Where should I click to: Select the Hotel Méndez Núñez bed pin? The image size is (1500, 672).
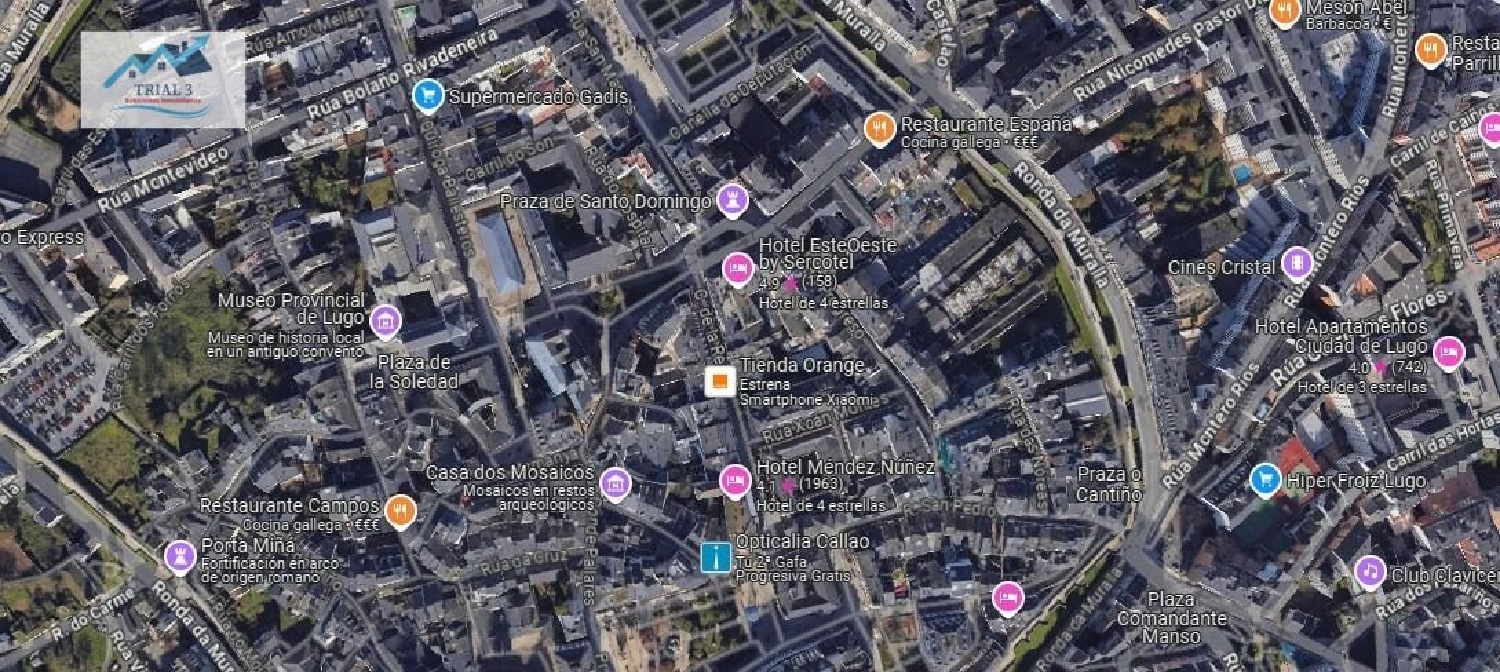735,481
